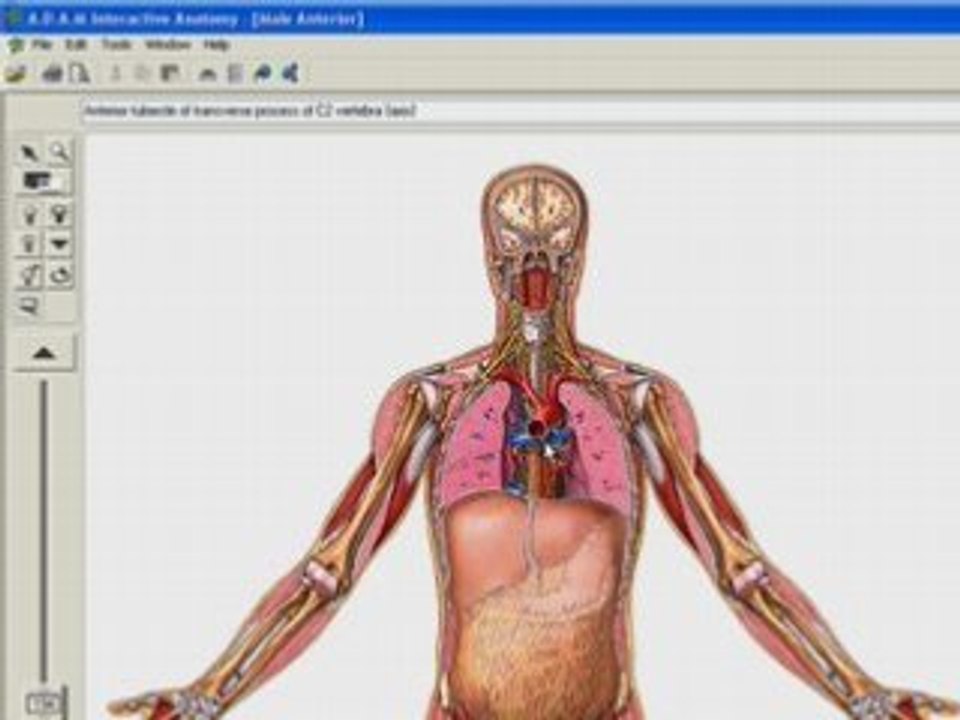Open the Help menu
This screenshot has width=960, height=720.
tap(216, 45)
